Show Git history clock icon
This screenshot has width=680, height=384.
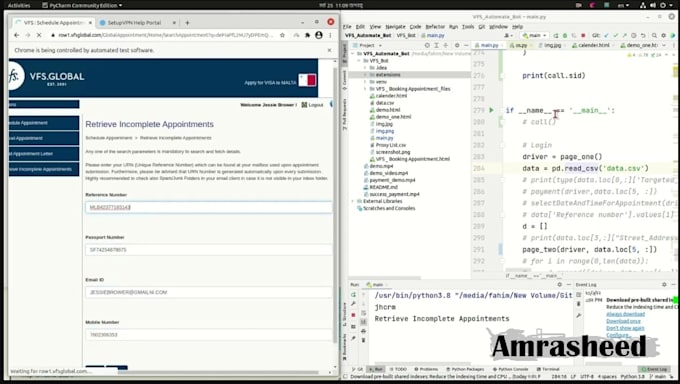(634, 36)
